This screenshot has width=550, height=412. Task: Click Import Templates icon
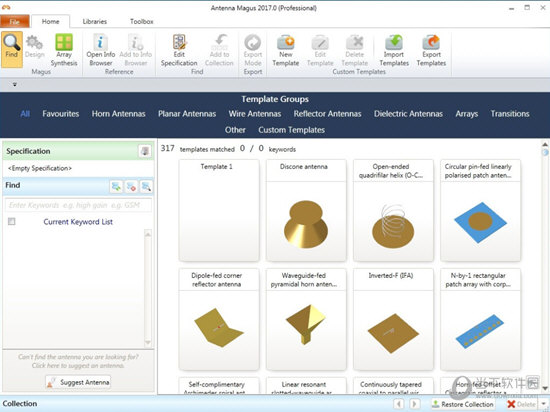394,50
